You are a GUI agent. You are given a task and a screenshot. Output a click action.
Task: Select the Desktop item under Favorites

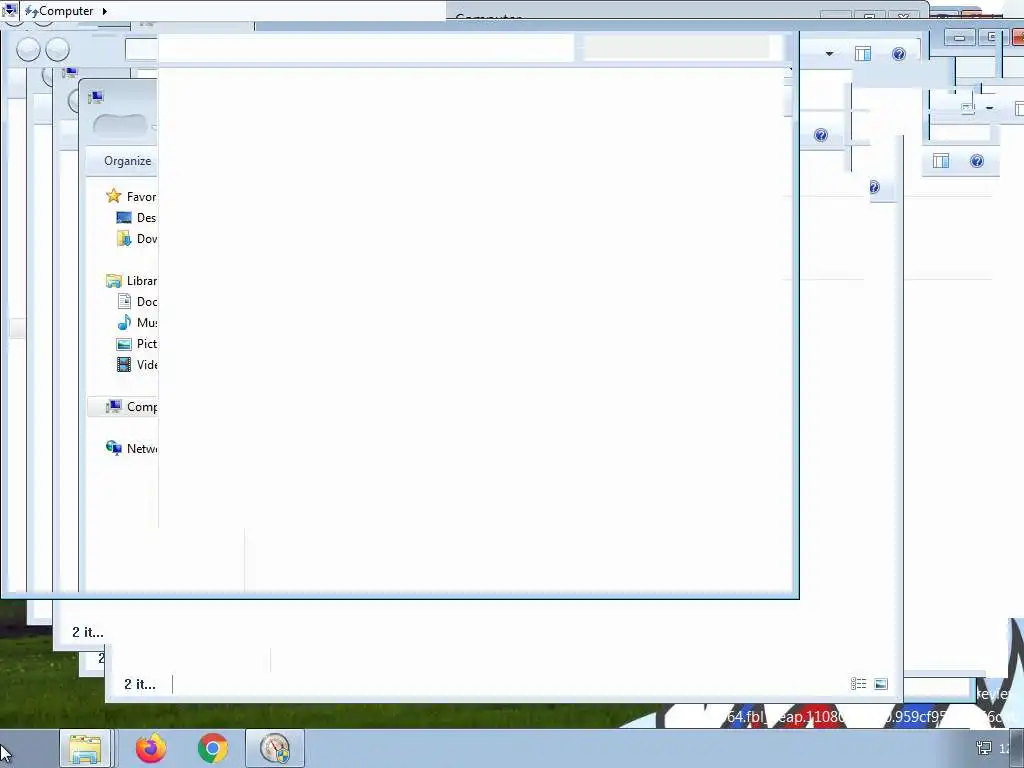pos(136,217)
